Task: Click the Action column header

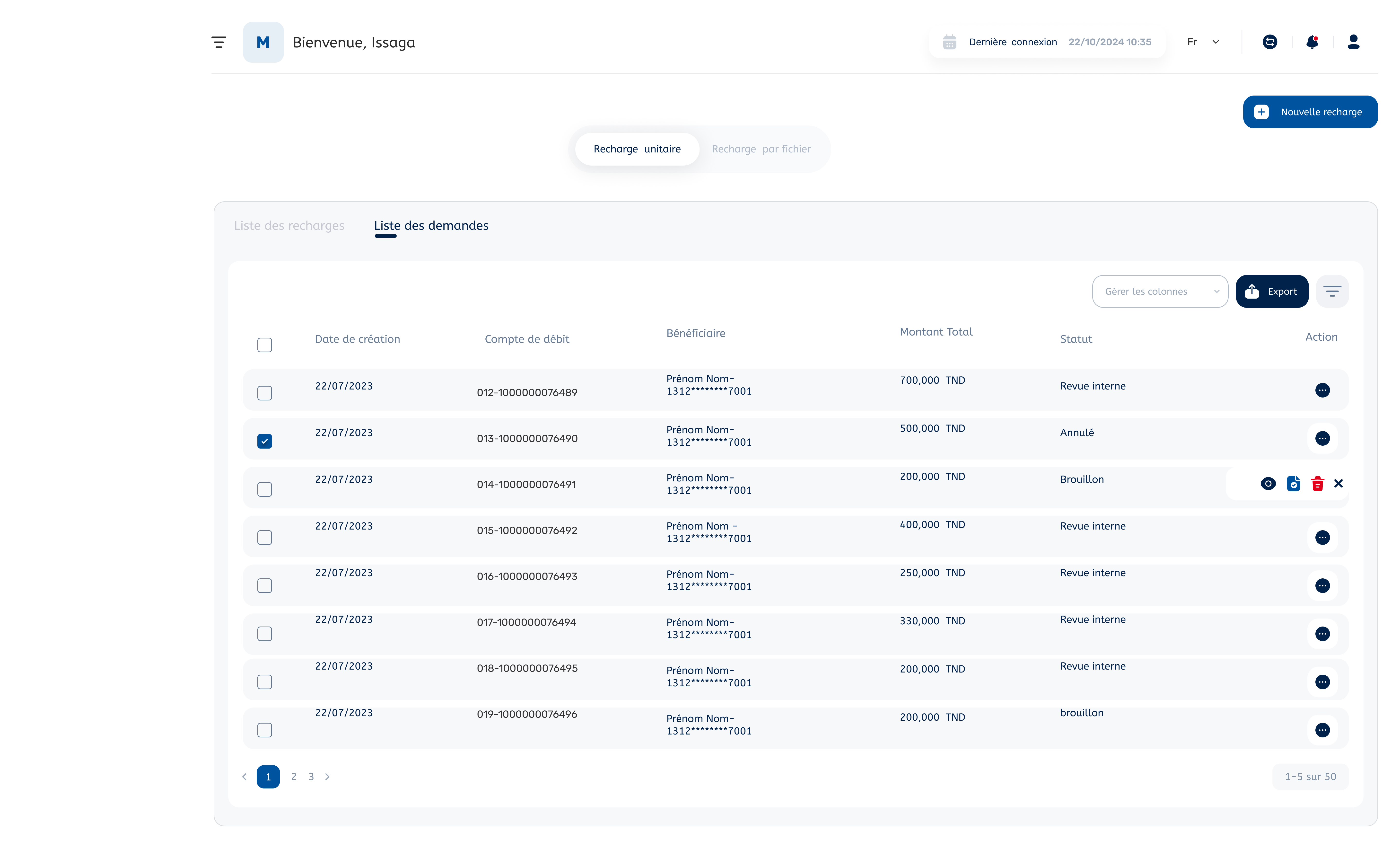Action: [1321, 337]
